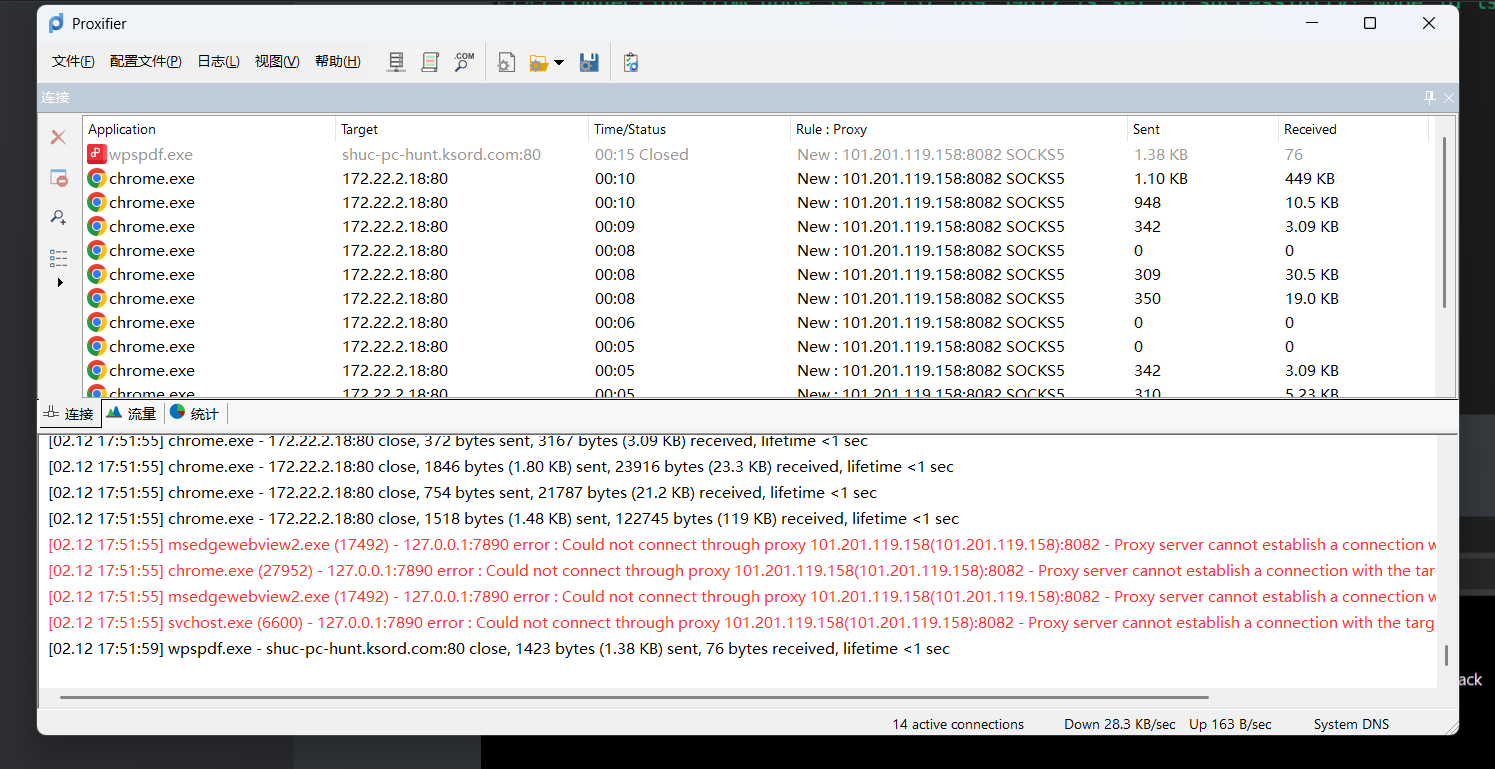Click the new profile gear-page icon
The image size is (1495, 769).
click(506, 62)
